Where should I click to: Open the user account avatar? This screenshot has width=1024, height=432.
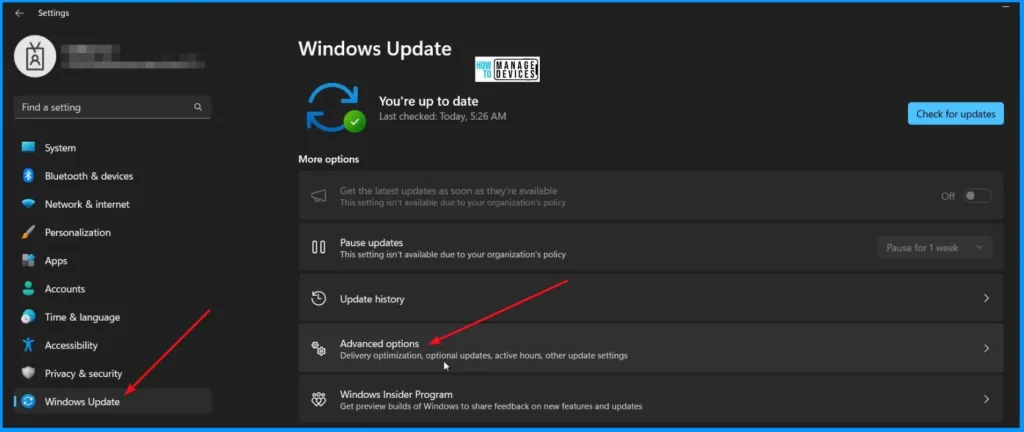35,57
